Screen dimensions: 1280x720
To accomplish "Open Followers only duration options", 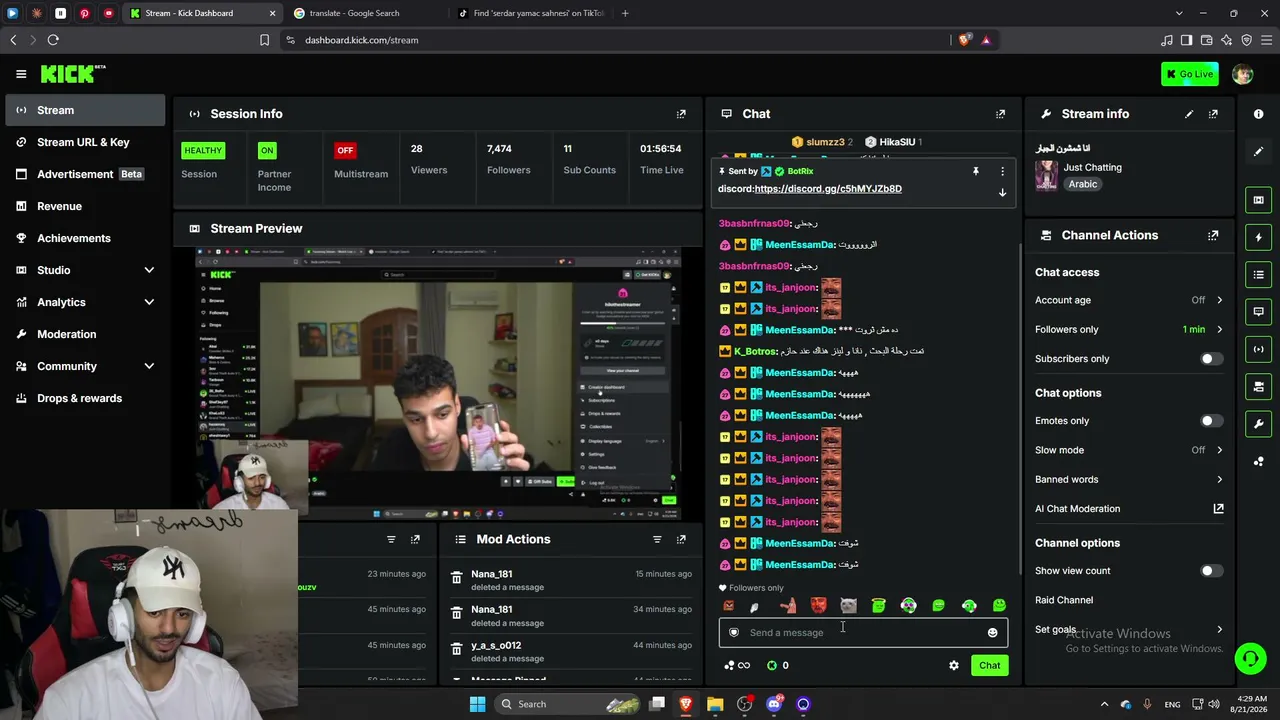I will (x=1129, y=329).
